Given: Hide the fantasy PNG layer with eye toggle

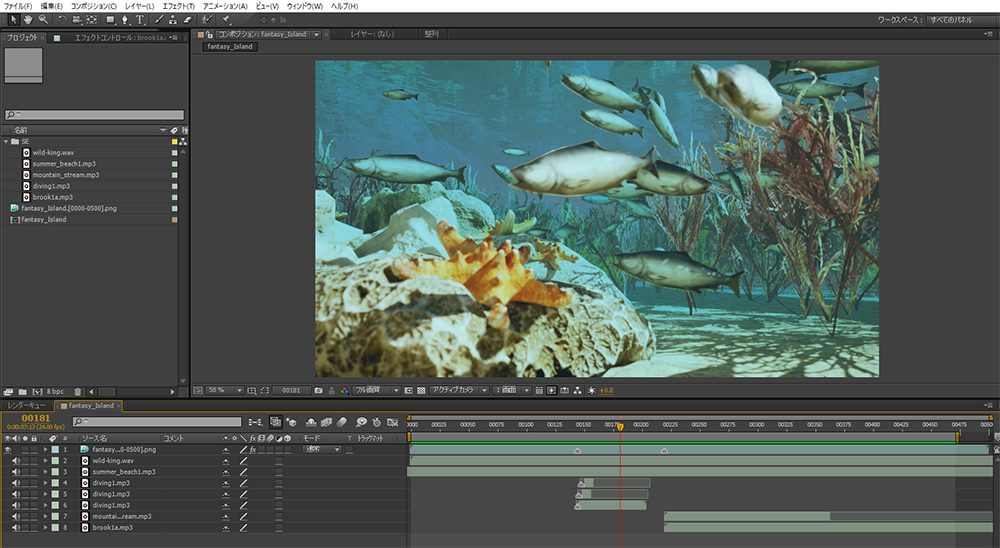Looking at the screenshot, I should [x=9, y=450].
